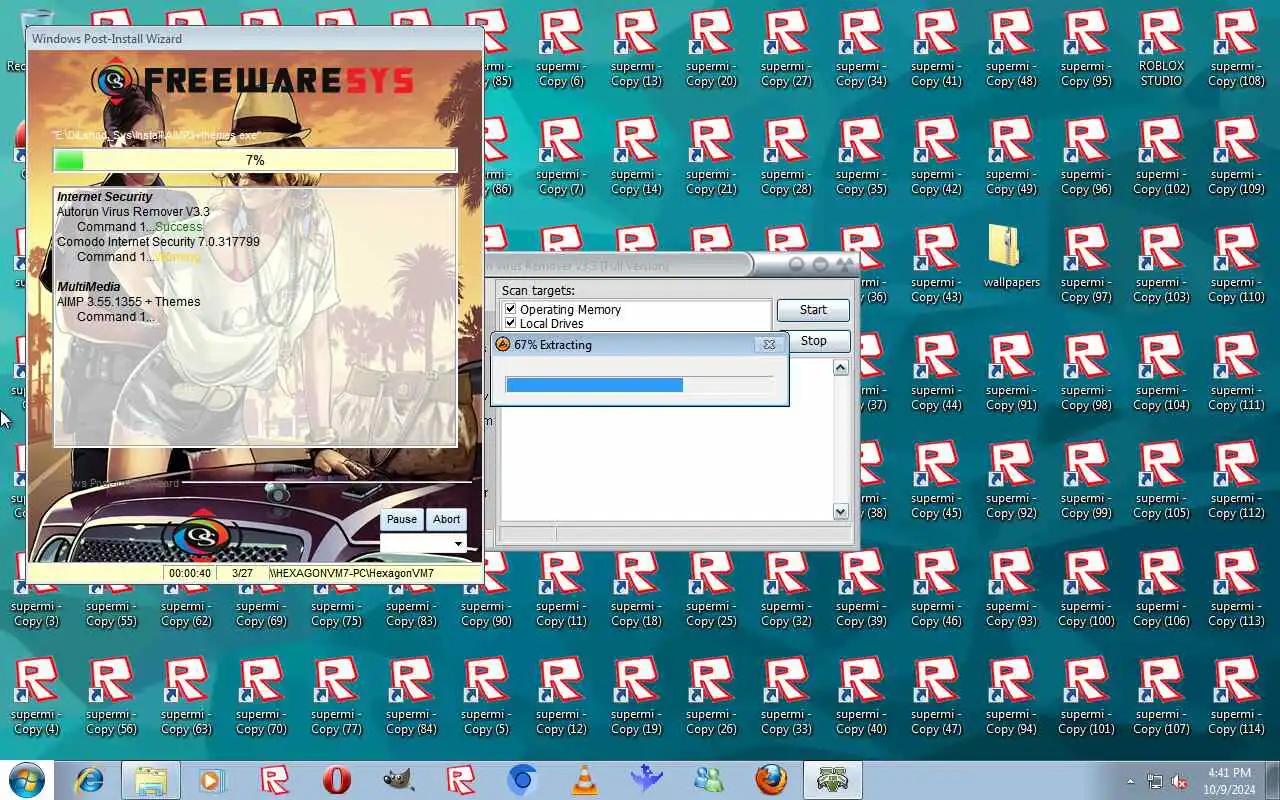Select desktop shortcut supermi - Copy (6)
The image size is (1280, 800).
(x=561, y=48)
